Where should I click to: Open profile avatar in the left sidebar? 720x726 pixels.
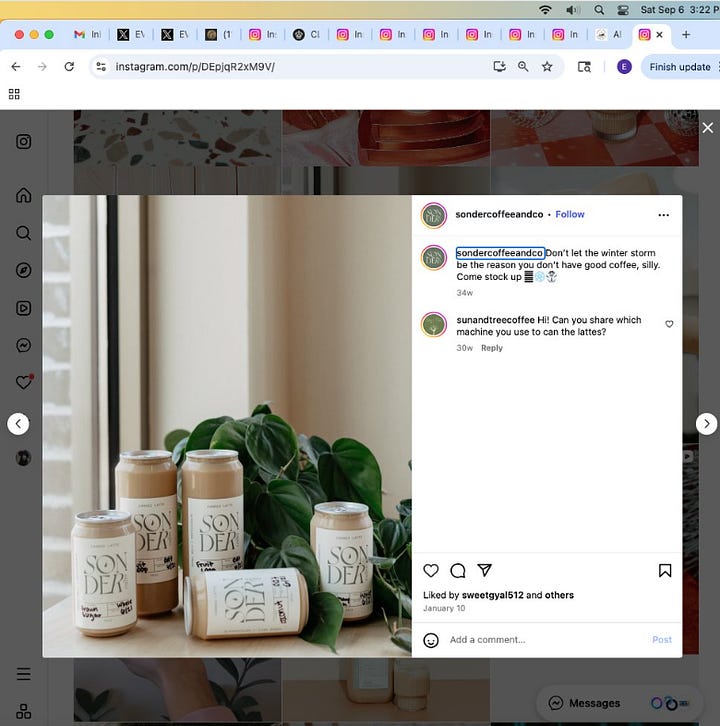pyautogui.click(x=24, y=458)
